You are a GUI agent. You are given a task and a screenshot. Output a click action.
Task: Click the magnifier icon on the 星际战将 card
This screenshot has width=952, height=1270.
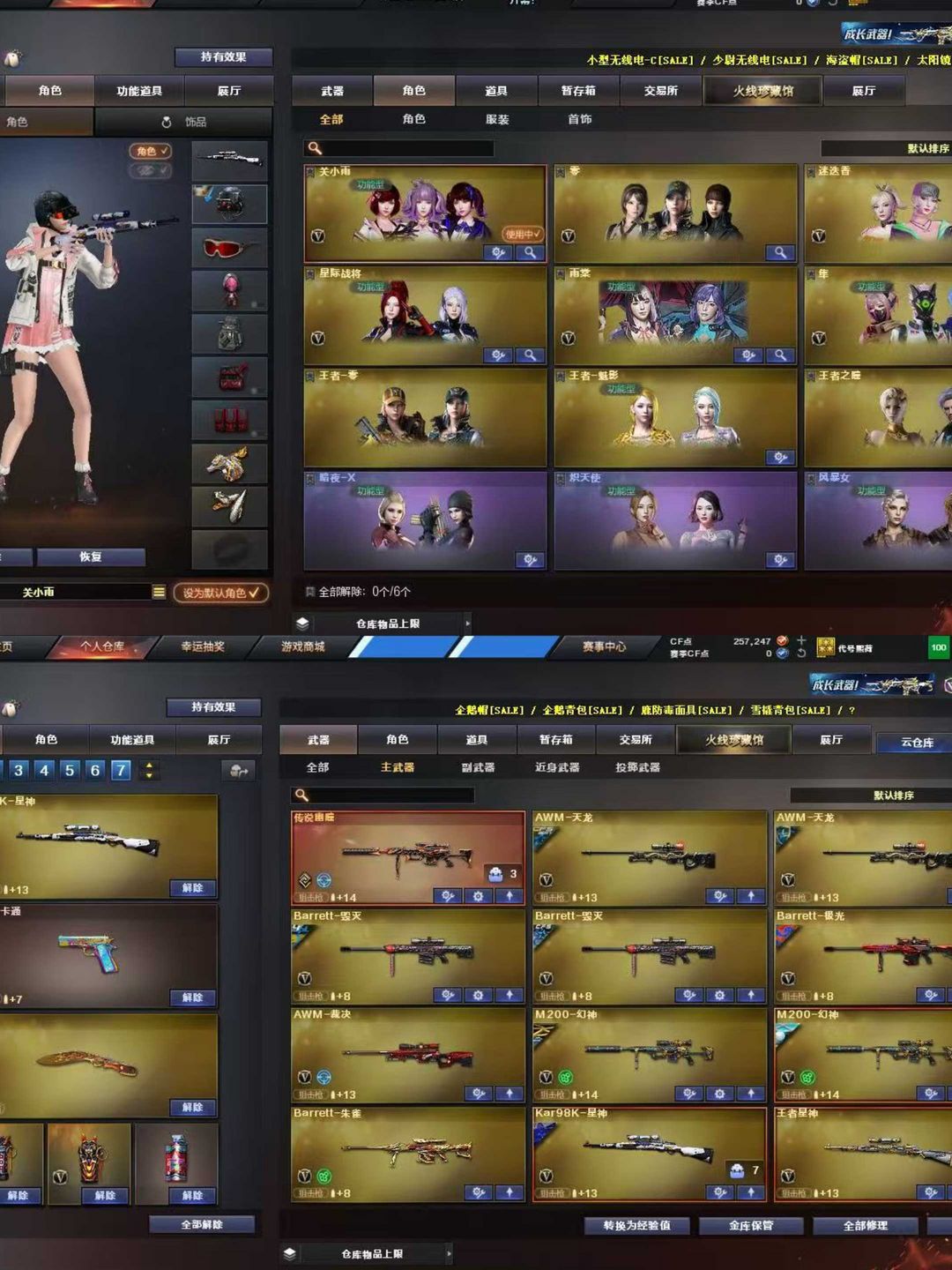pos(531,355)
